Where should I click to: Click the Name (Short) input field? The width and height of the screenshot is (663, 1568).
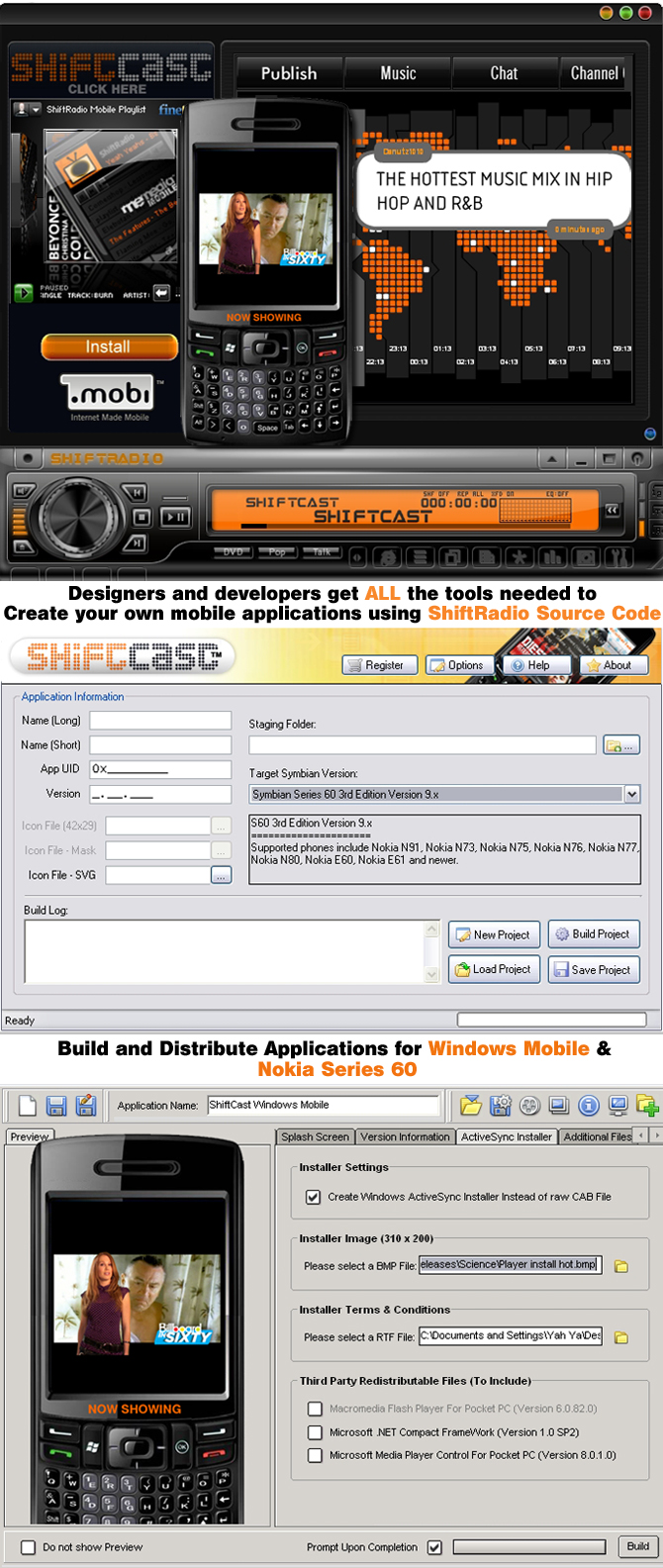pyautogui.click(x=160, y=745)
